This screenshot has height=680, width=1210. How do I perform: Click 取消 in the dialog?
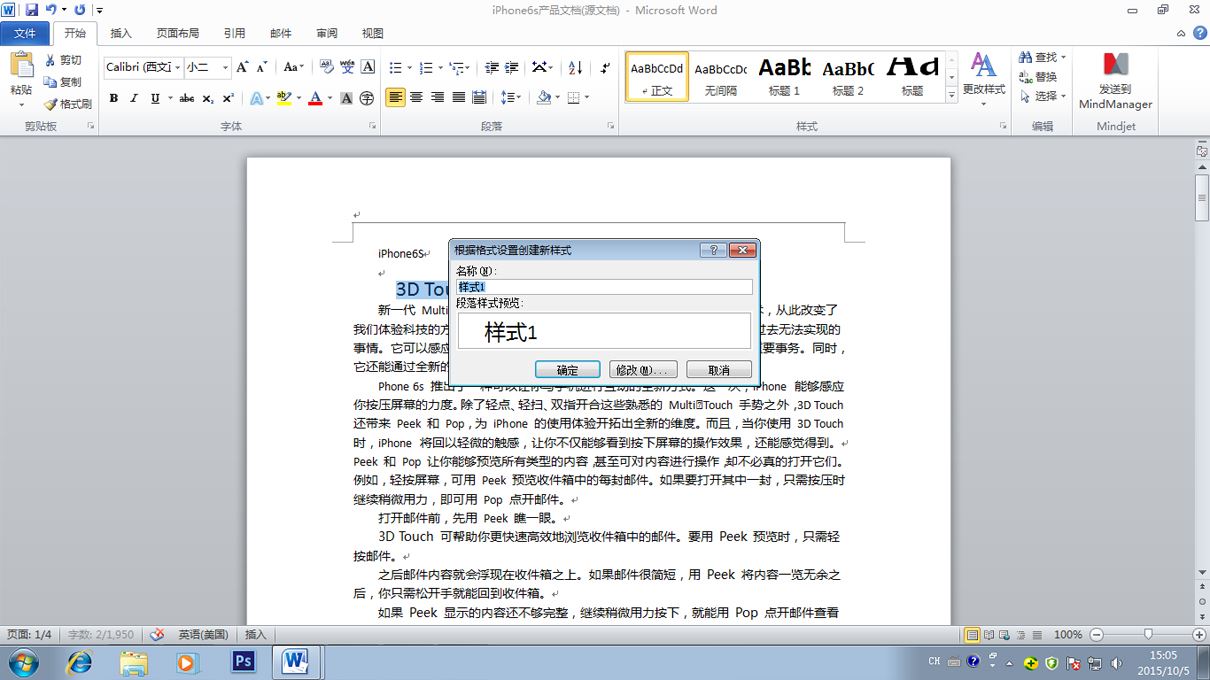coord(719,370)
